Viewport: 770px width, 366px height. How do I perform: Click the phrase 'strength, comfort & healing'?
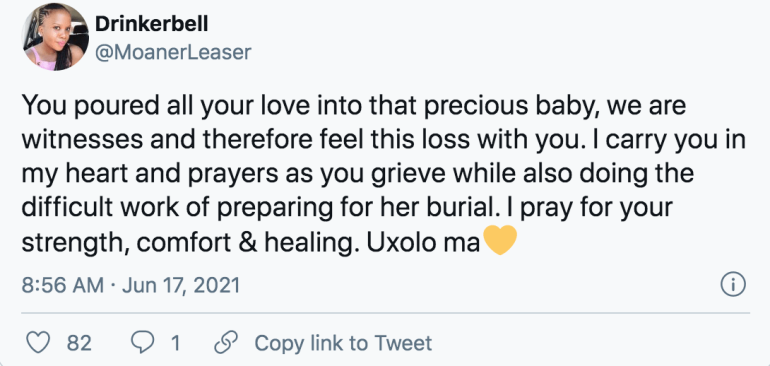(x=187, y=244)
